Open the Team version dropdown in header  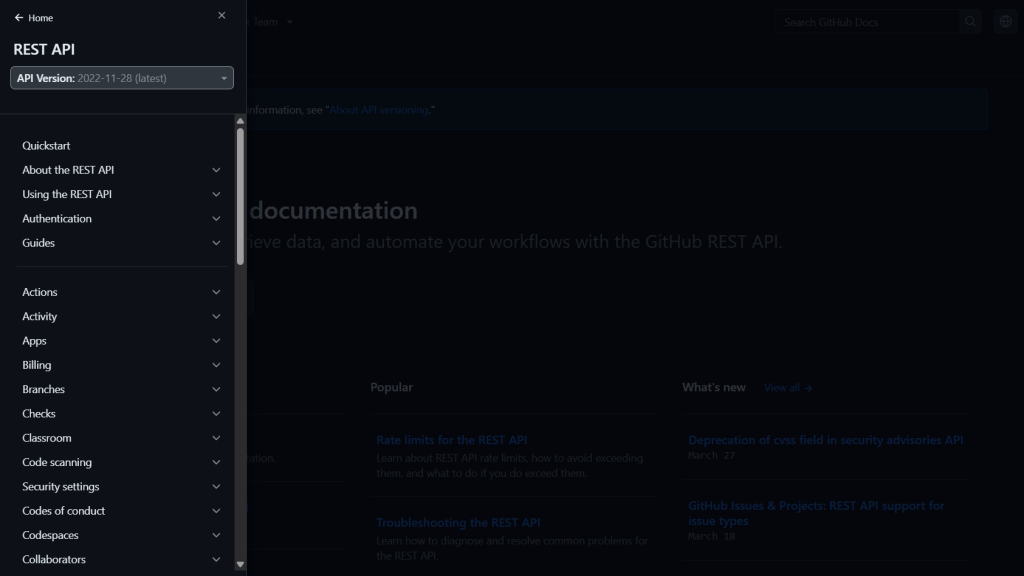(x=272, y=22)
